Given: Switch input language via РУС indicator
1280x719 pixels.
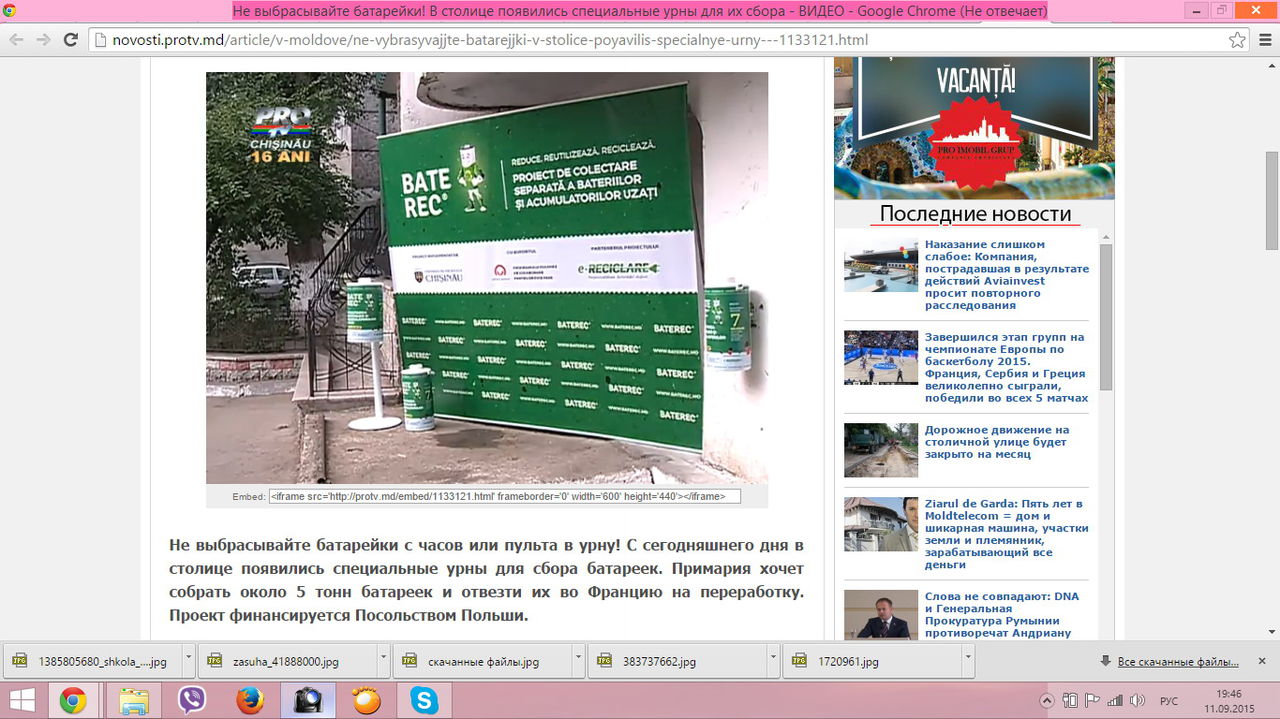Looking at the screenshot, I should point(1168,700).
